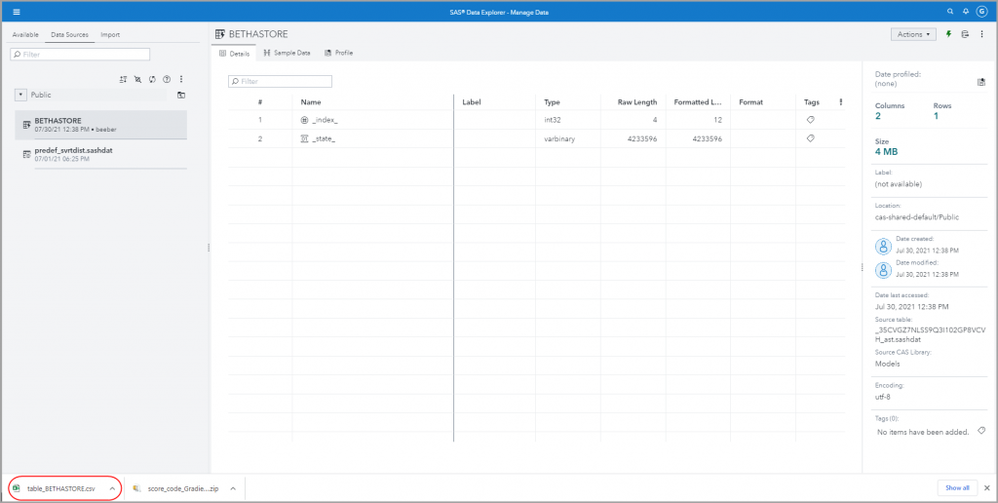
Task: Click the _state_ column type icon
Action: [304, 138]
